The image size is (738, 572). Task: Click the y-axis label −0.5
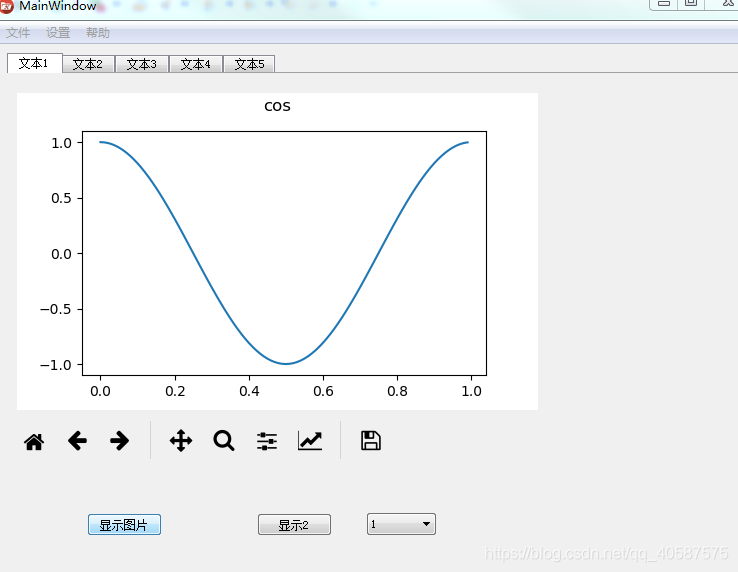[56, 309]
